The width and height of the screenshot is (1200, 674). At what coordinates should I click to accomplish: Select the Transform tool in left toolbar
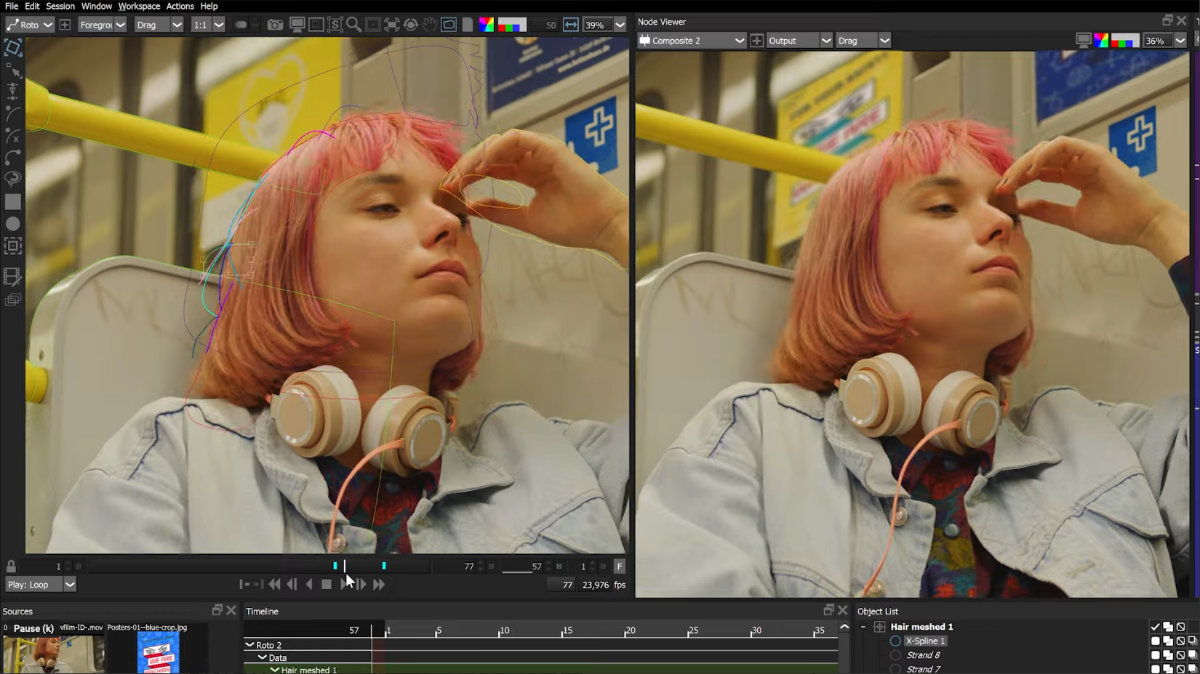tap(12, 47)
